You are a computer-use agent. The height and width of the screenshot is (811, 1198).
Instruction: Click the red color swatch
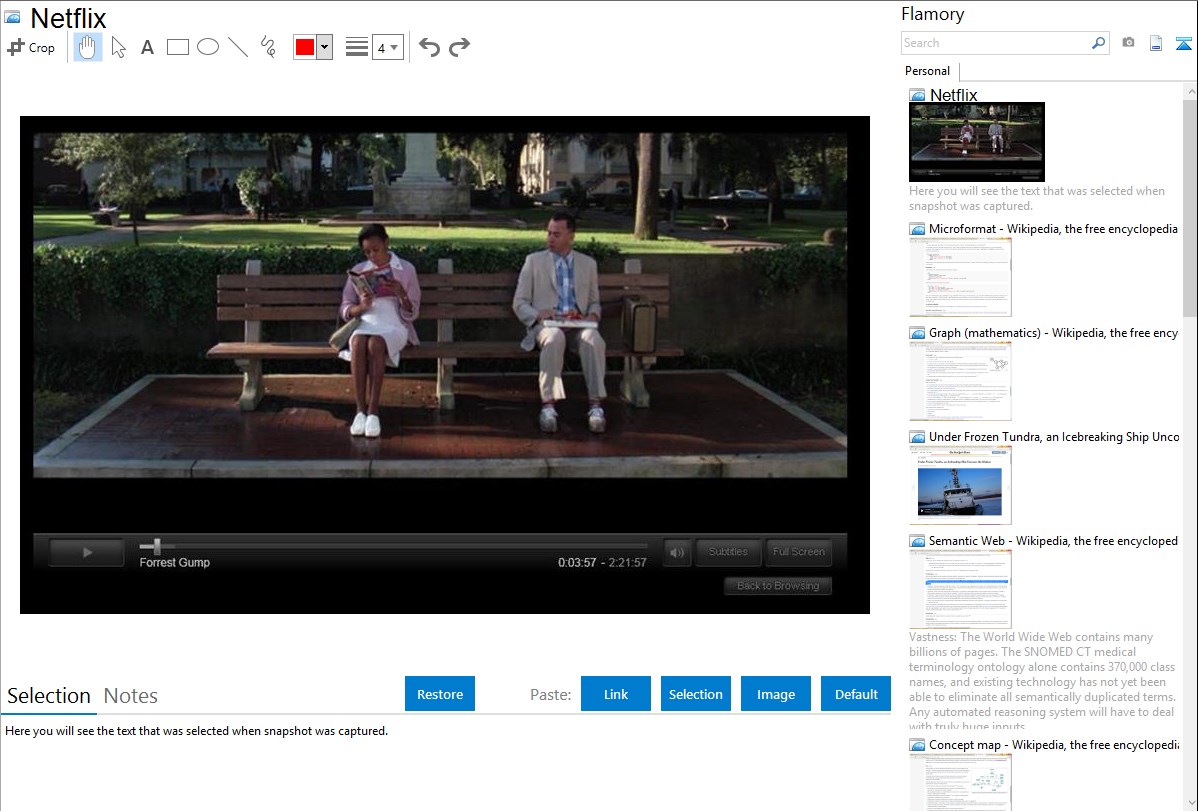(305, 47)
